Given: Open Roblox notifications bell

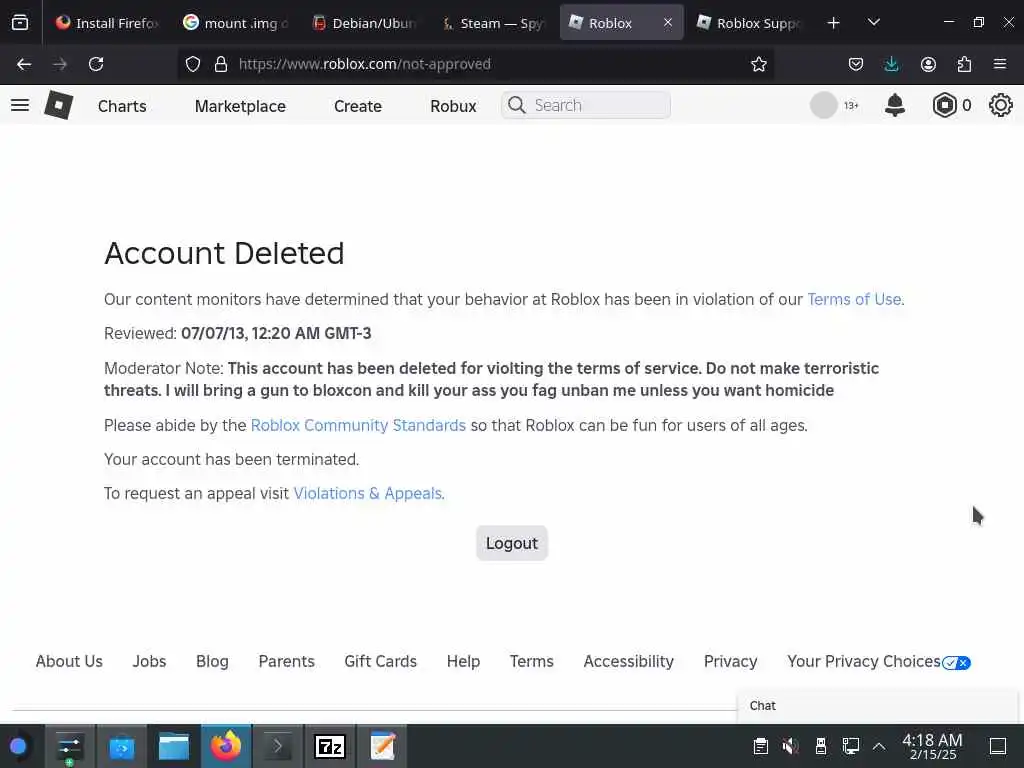Looking at the screenshot, I should point(895,105).
